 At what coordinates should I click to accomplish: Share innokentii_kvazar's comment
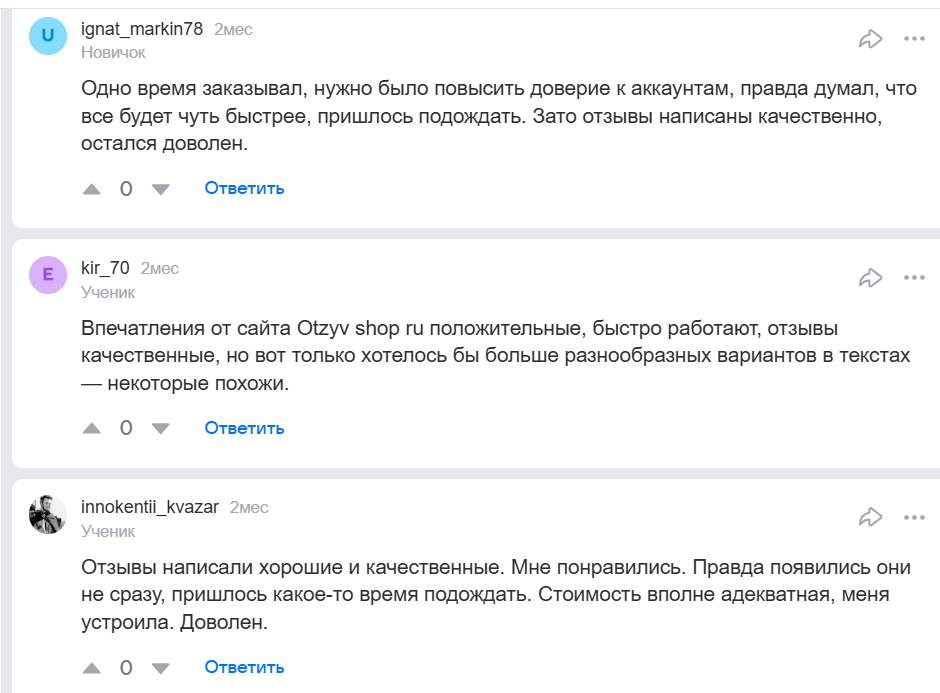pos(871,517)
